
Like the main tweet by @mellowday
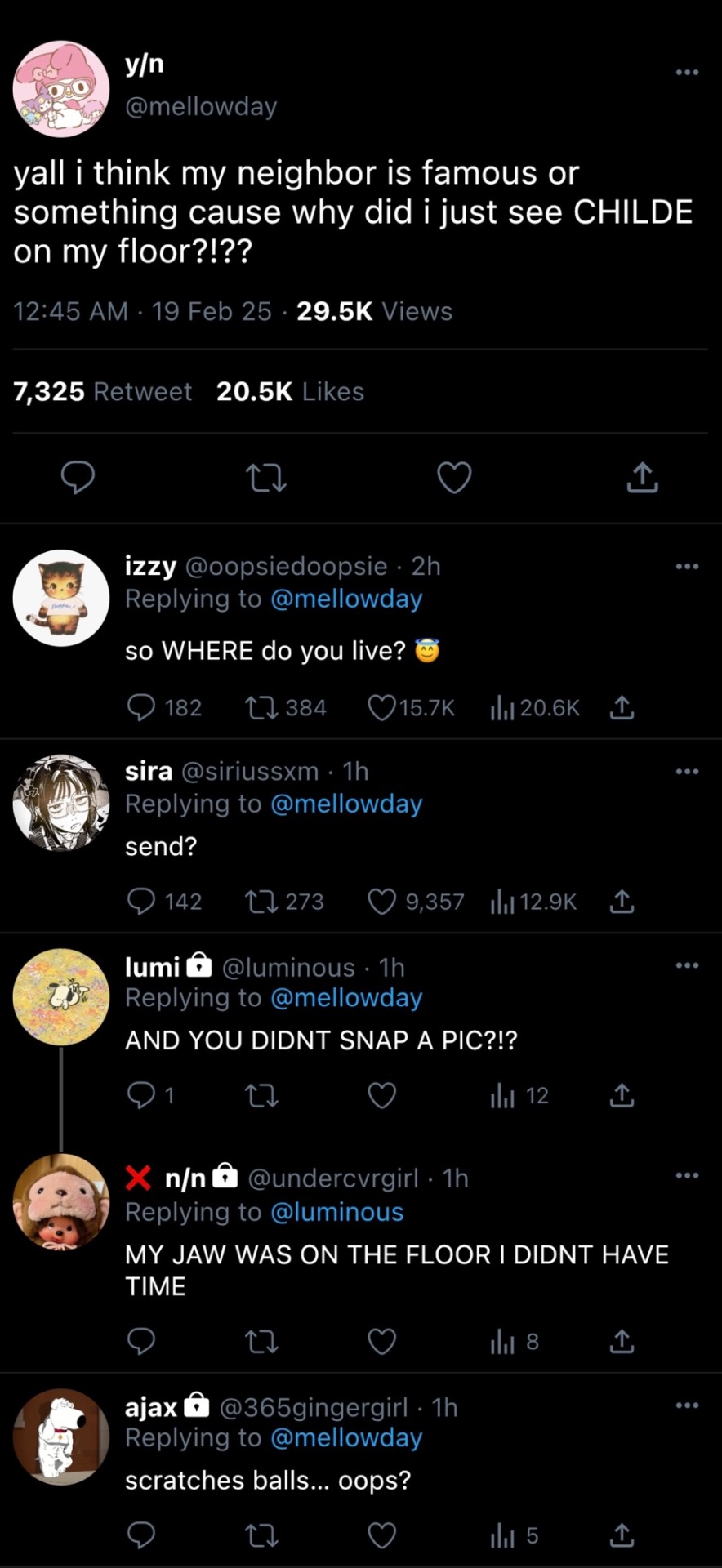click(x=454, y=477)
